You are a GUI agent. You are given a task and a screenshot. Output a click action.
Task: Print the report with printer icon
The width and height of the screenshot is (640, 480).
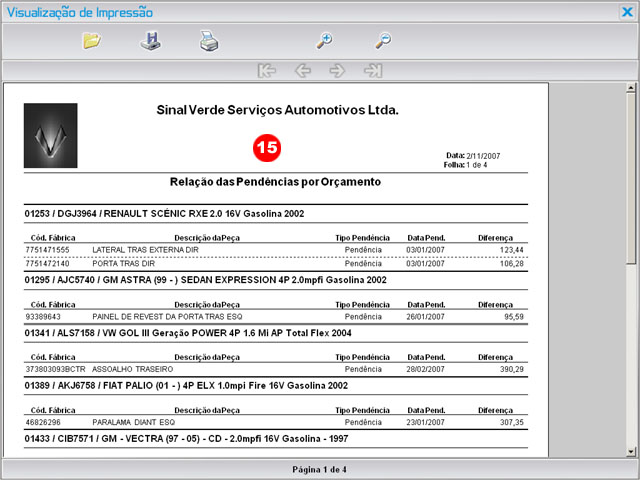(x=209, y=41)
